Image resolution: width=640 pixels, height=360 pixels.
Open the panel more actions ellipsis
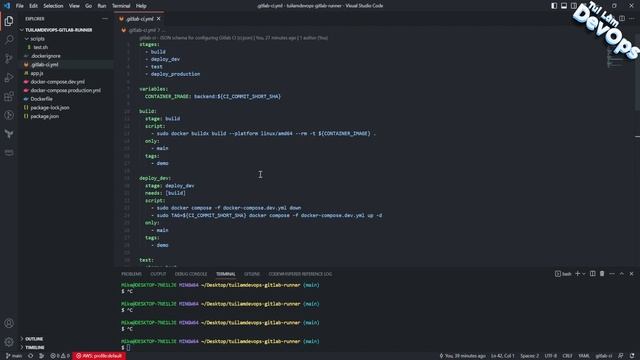coord(612,274)
